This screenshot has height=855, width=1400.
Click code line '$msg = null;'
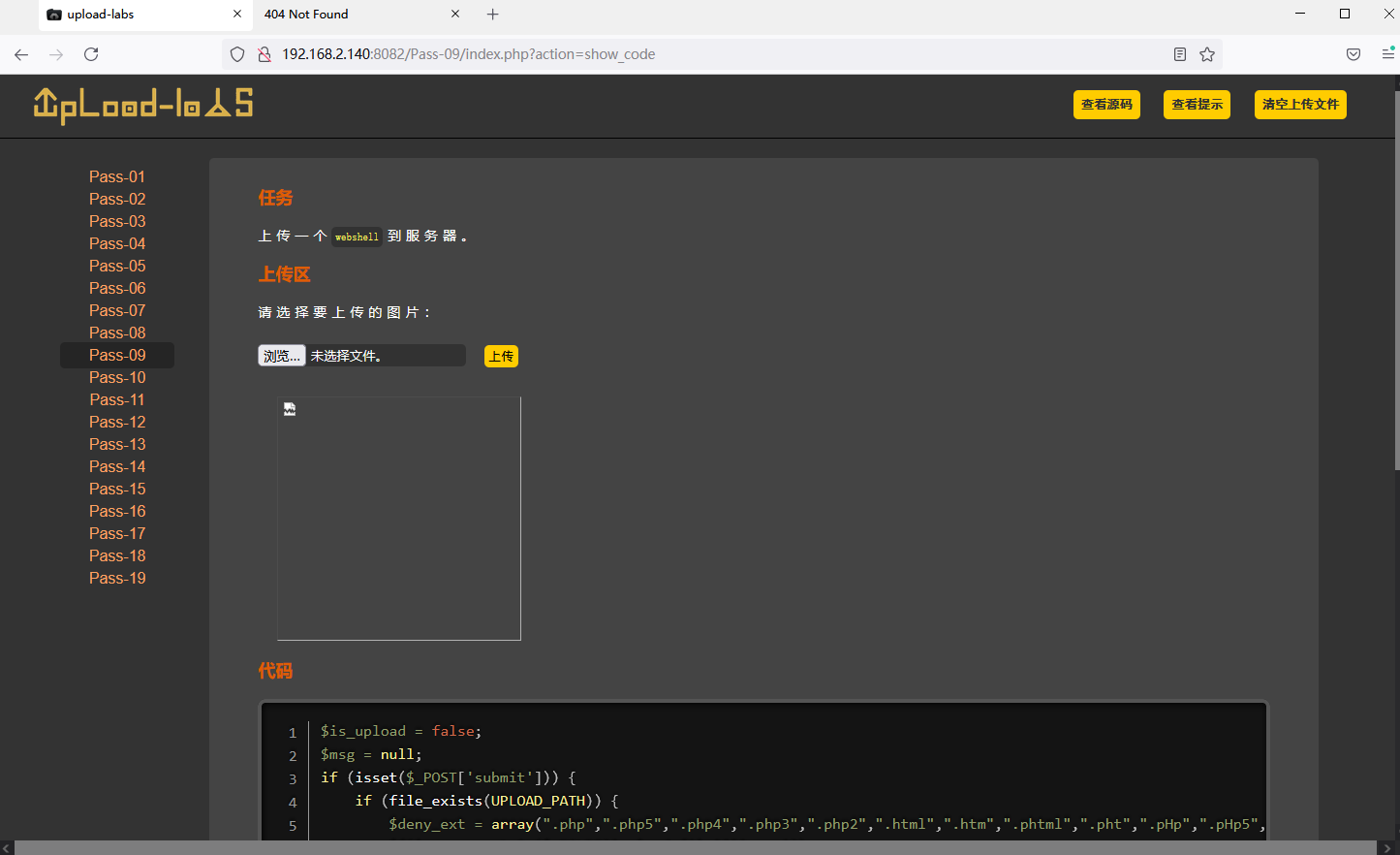coord(371,754)
